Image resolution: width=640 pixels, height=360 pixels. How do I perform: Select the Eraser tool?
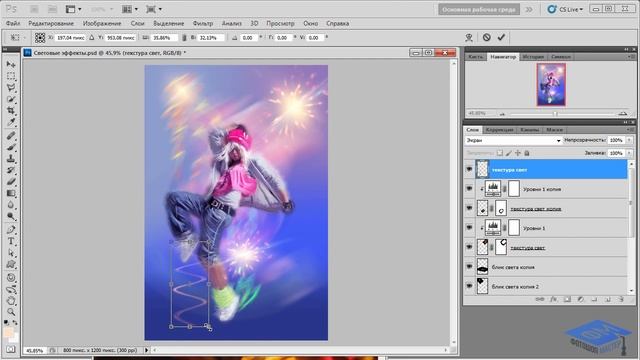(x=11, y=182)
